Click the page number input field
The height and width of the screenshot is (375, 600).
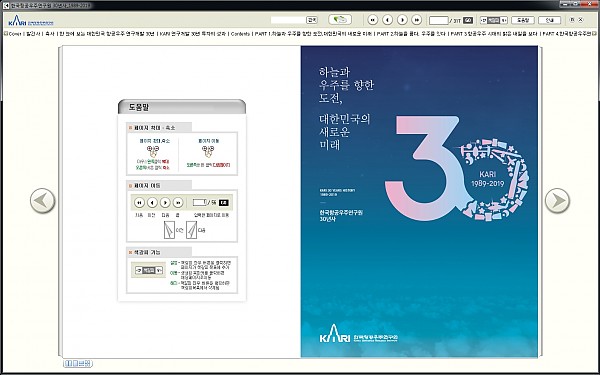point(439,20)
